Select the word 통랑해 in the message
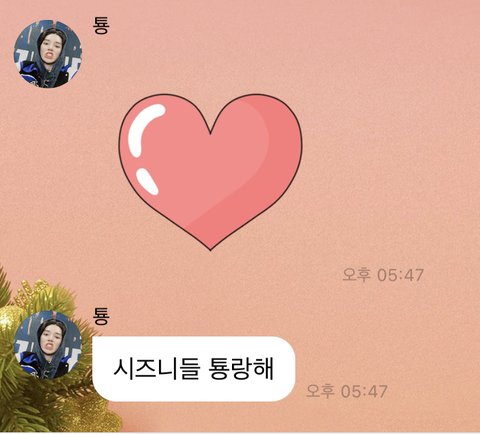 (241, 369)
